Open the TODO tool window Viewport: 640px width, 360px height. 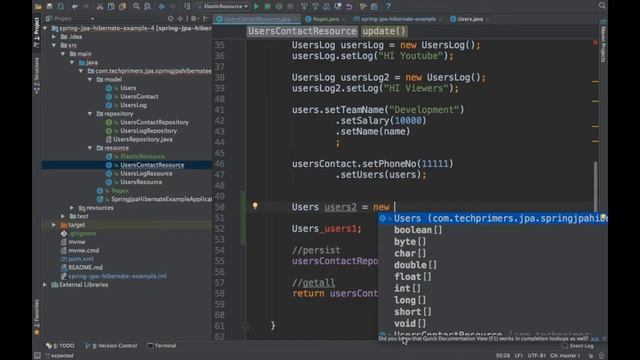60,346
